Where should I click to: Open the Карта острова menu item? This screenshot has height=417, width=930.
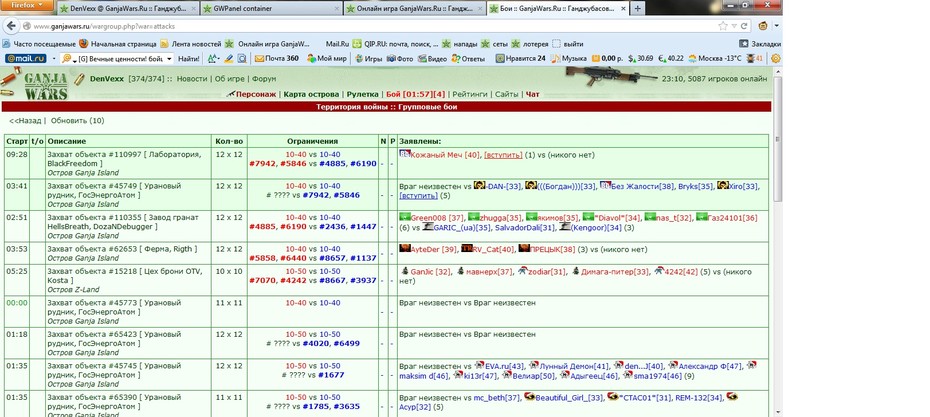click(311, 94)
